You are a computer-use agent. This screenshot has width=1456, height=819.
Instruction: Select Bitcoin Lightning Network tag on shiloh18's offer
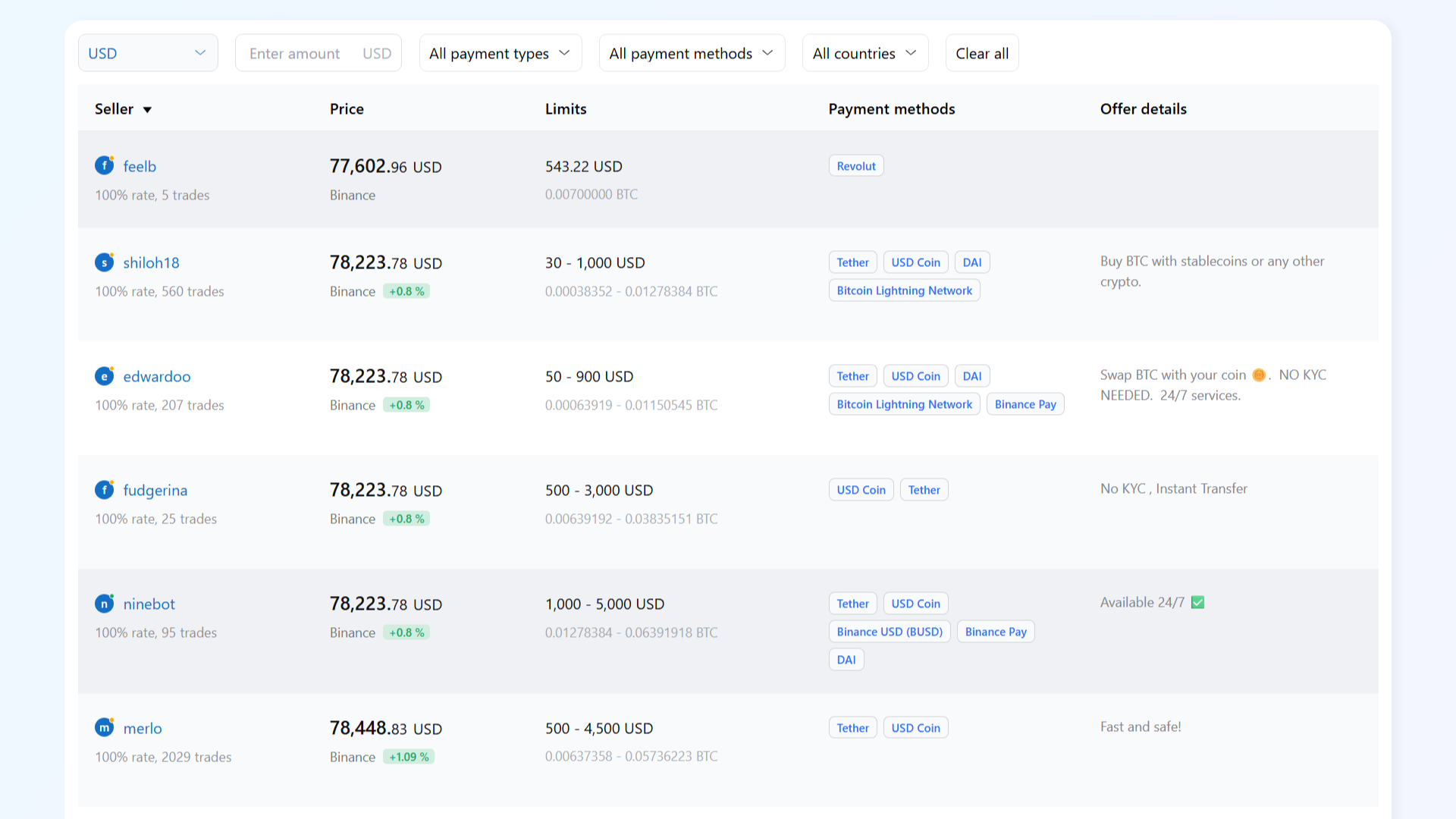(x=904, y=290)
